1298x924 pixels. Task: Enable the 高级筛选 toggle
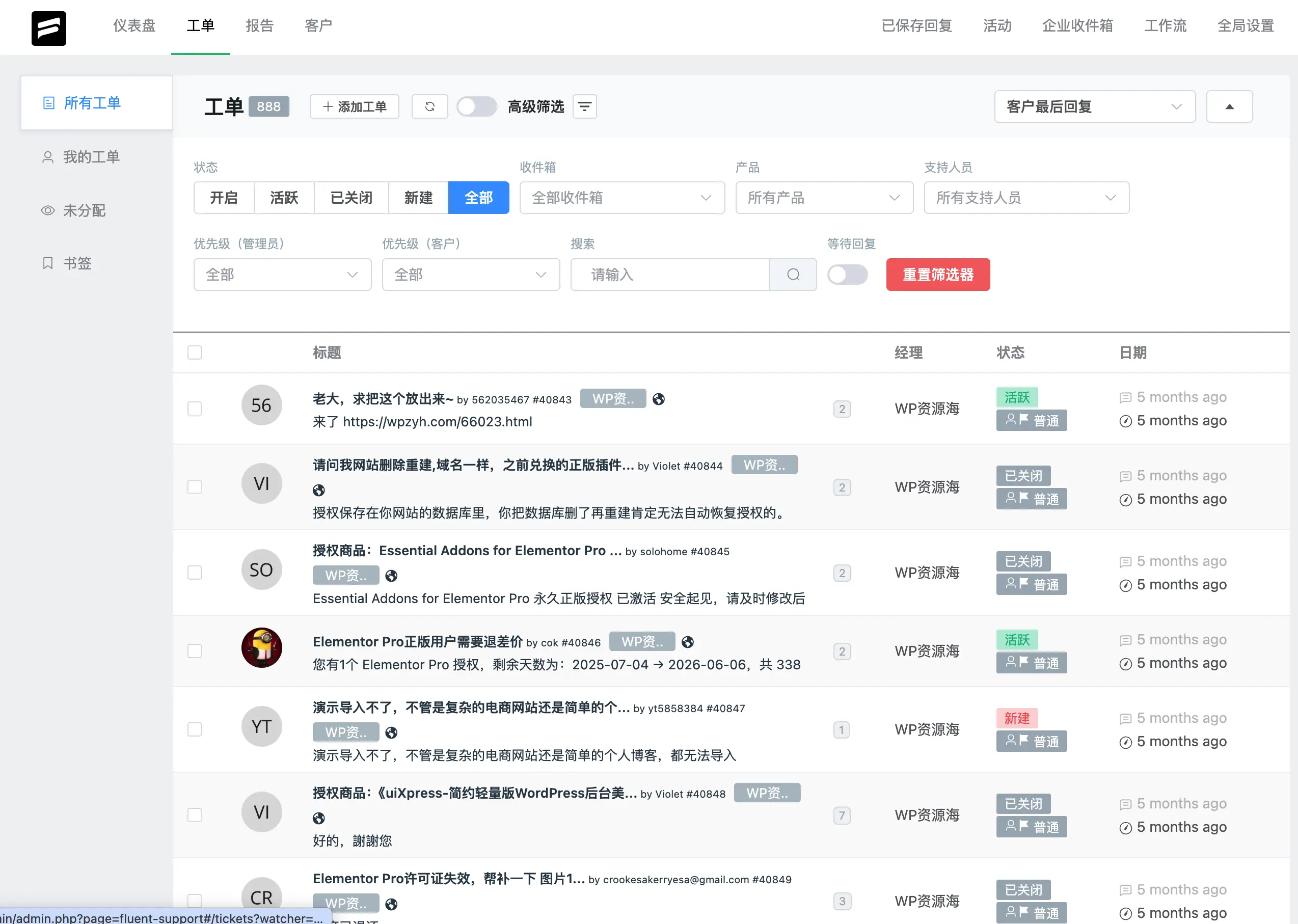click(x=476, y=106)
